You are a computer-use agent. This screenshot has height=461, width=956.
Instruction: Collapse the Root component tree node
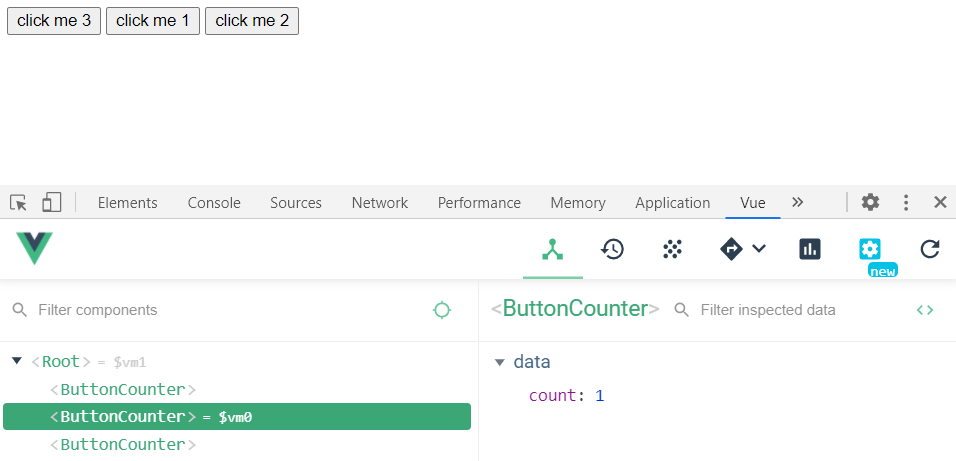click(x=17, y=361)
